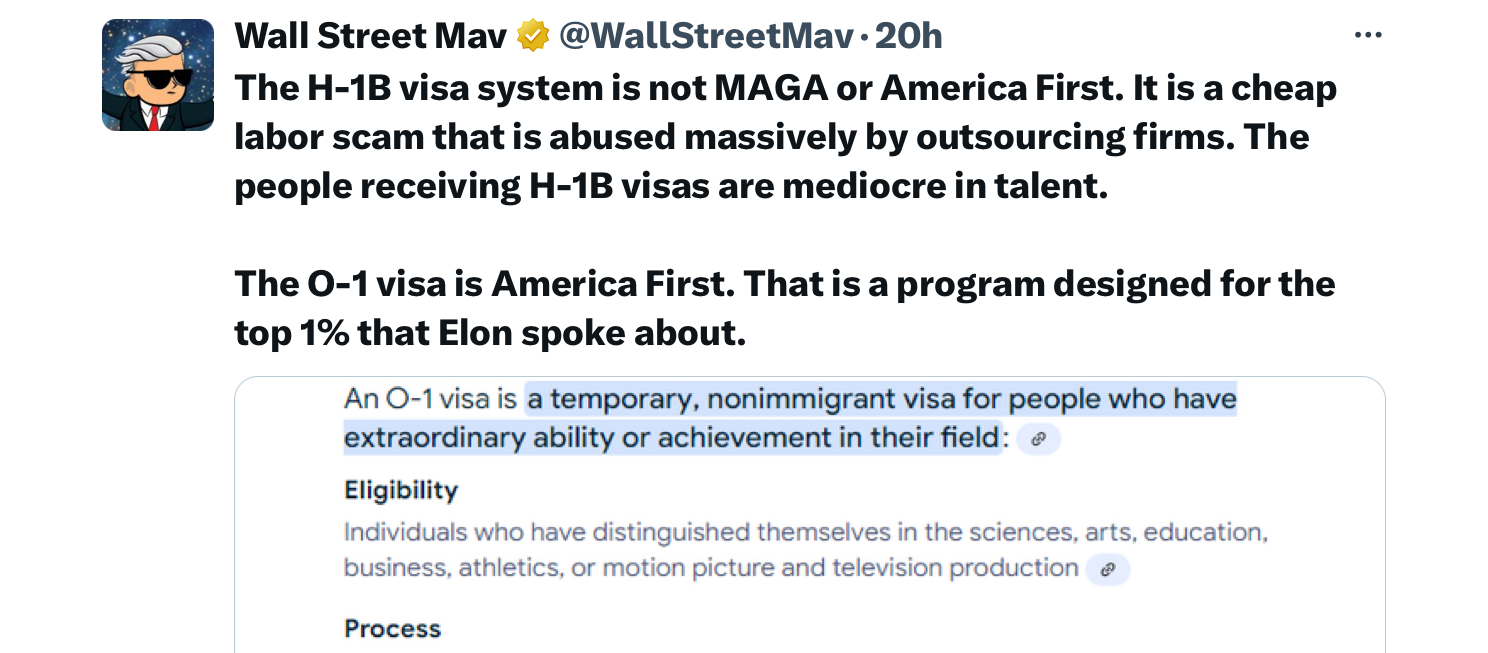Select the Eligibility heading
1488x653 pixels.
[x=401, y=491]
